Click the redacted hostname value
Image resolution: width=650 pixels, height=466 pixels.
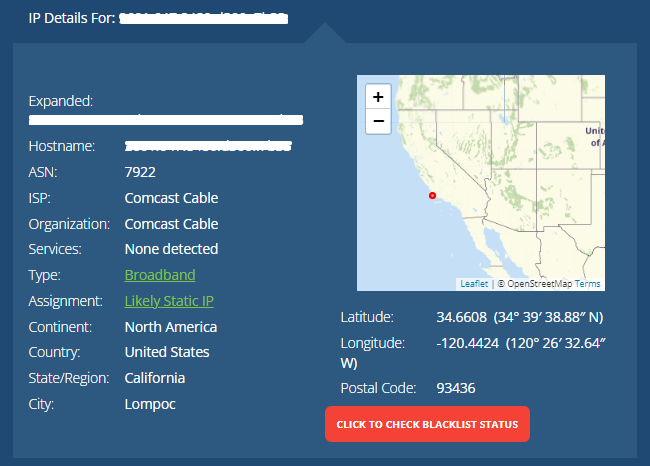tap(208, 146)
